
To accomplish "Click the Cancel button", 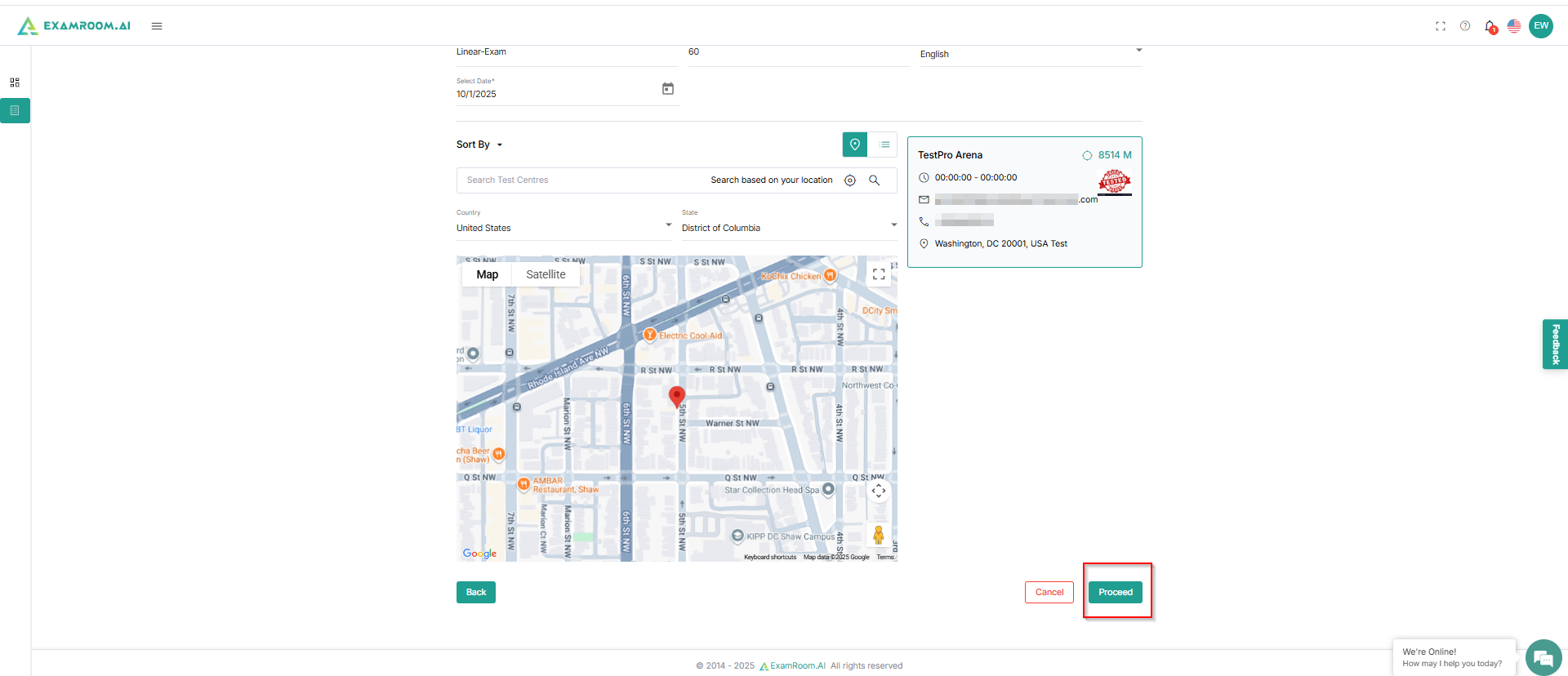I will pos(1049,592).
